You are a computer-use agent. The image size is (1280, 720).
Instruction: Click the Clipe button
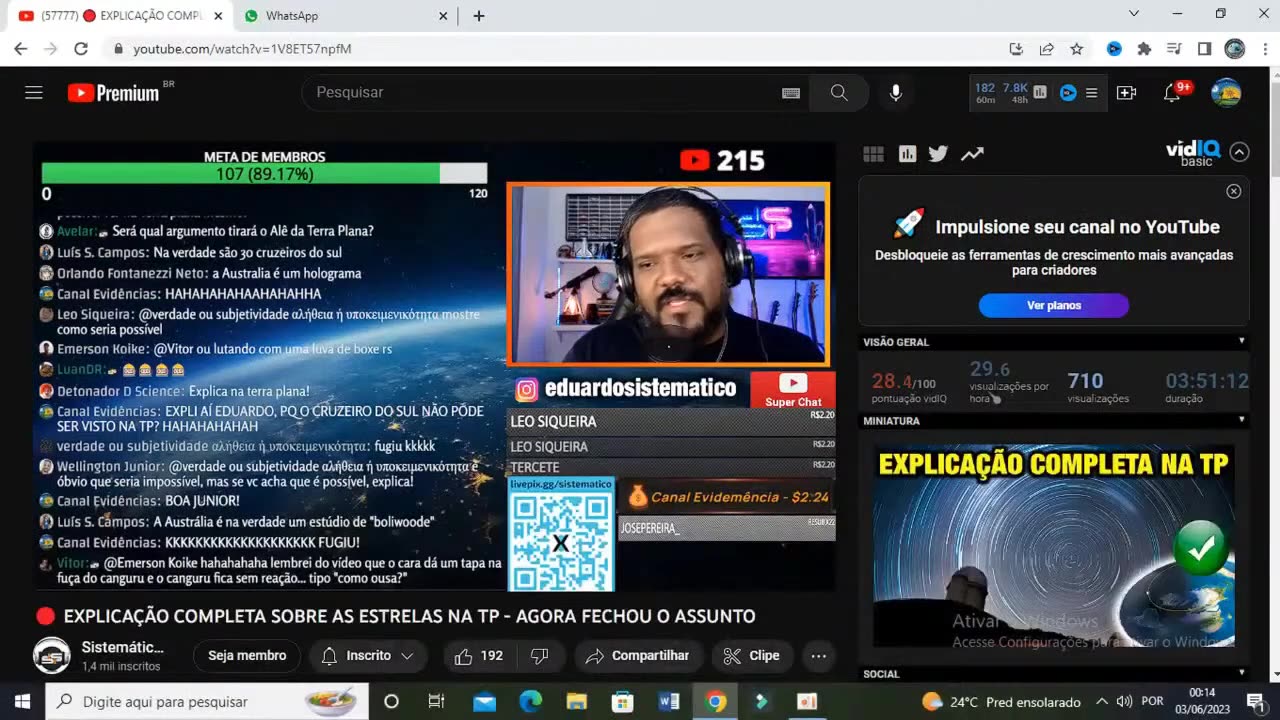tap(751, 656)
